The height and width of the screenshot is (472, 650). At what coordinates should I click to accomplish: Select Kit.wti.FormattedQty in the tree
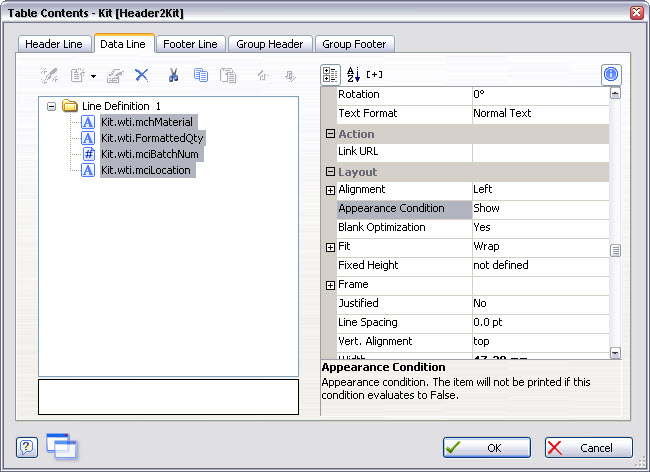152,138
